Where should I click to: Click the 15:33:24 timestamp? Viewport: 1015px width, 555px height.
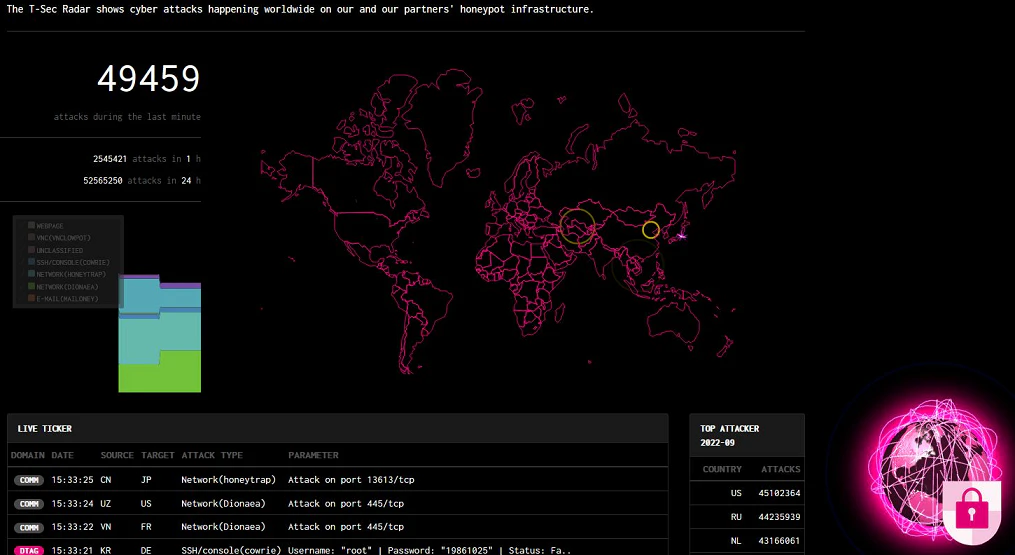click(x=72, y=504)
